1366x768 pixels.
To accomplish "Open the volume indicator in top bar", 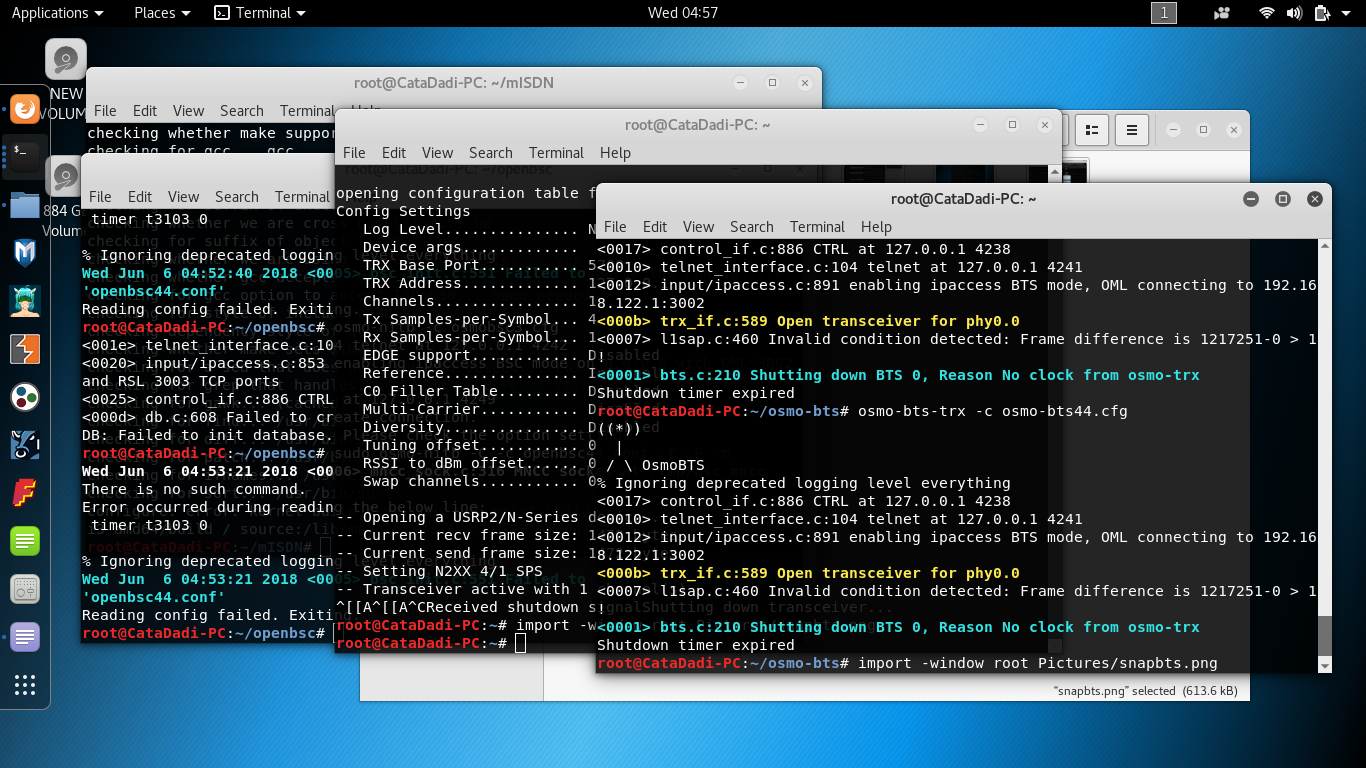I will [x=1294, y=13].
